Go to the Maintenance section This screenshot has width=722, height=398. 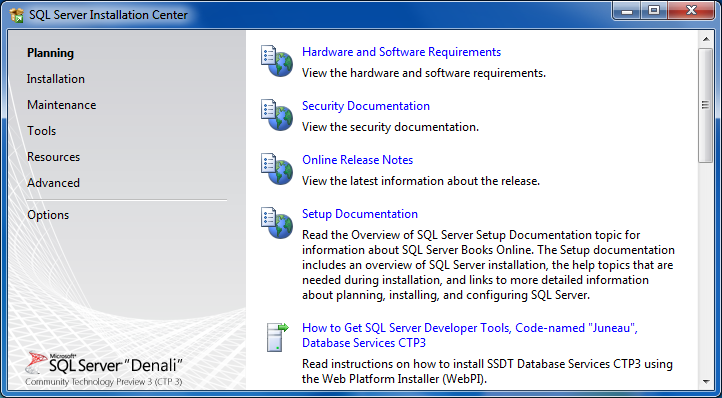coord(62,105)
